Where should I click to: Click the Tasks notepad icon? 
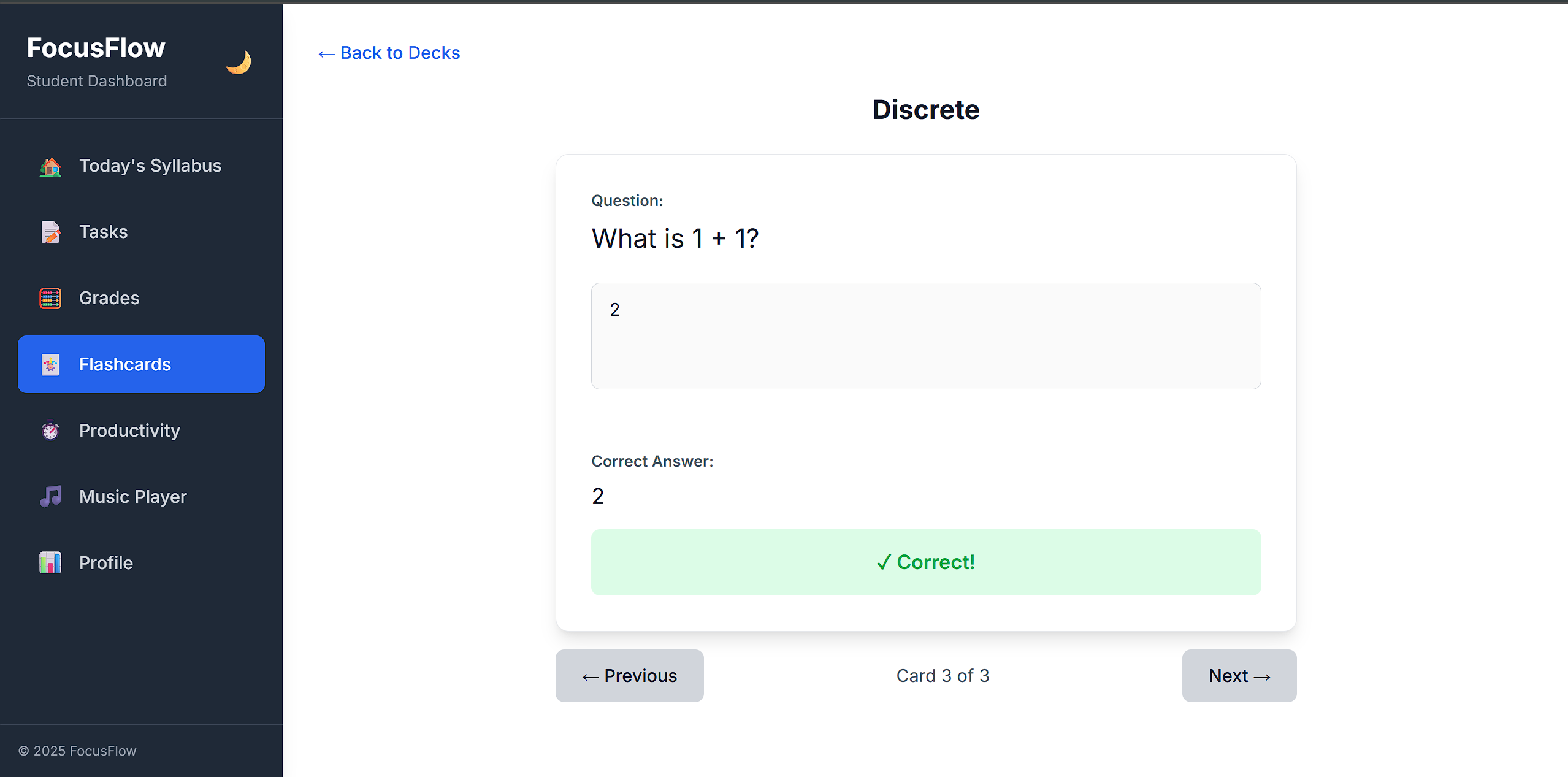click(50, 232)
